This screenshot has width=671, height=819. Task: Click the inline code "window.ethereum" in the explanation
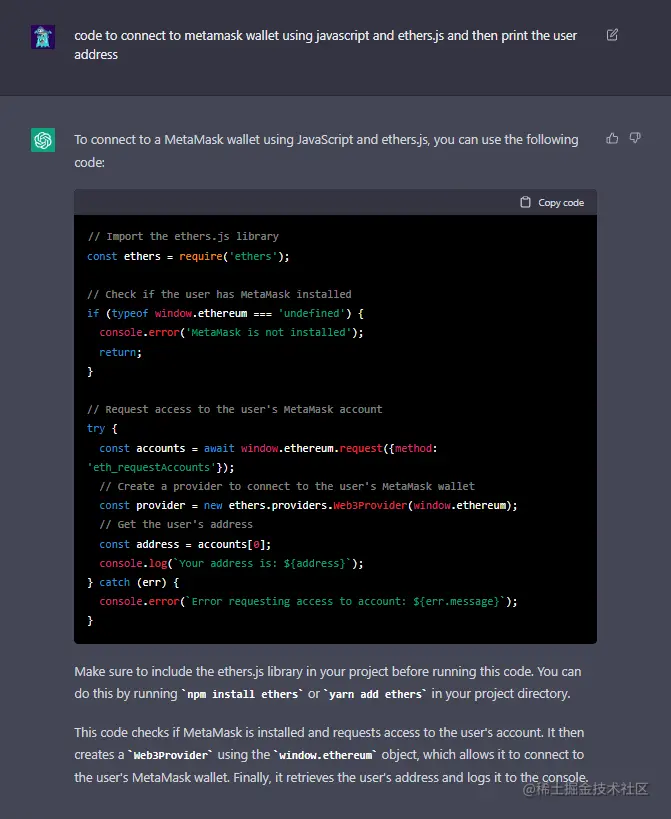[325, 755]
